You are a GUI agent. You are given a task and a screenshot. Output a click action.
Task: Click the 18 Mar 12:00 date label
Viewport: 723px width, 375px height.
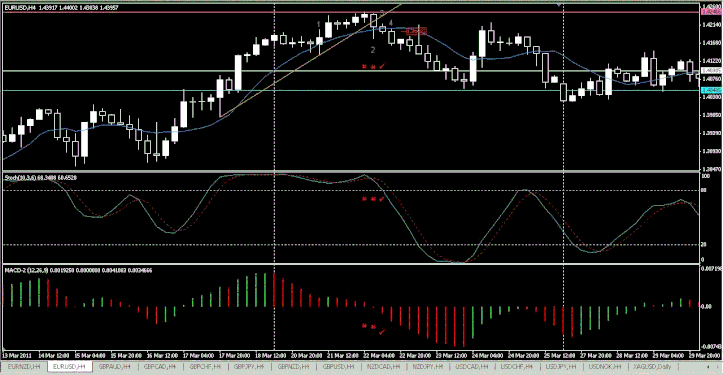270,356
